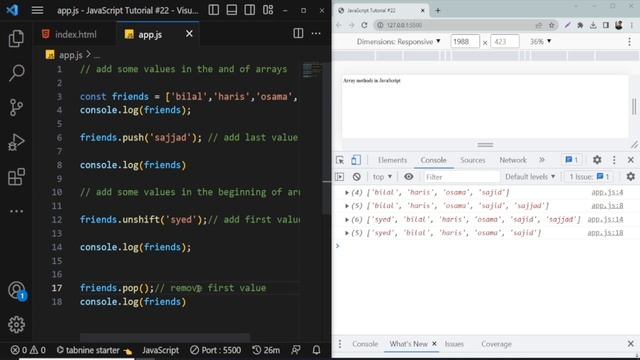The image size is (640, 360).
Task: Open the Search view in activity bar
Action: point(16,73)
